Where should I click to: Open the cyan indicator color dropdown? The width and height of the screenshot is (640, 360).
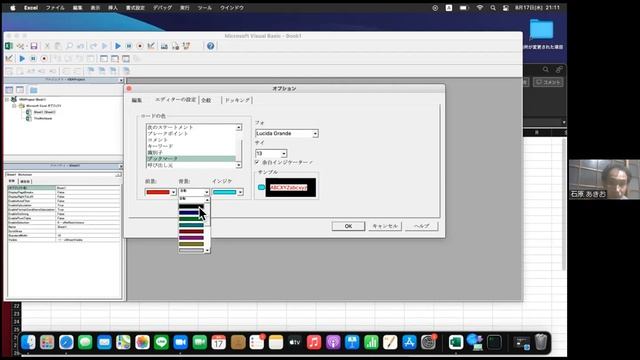tap(240, 192)
